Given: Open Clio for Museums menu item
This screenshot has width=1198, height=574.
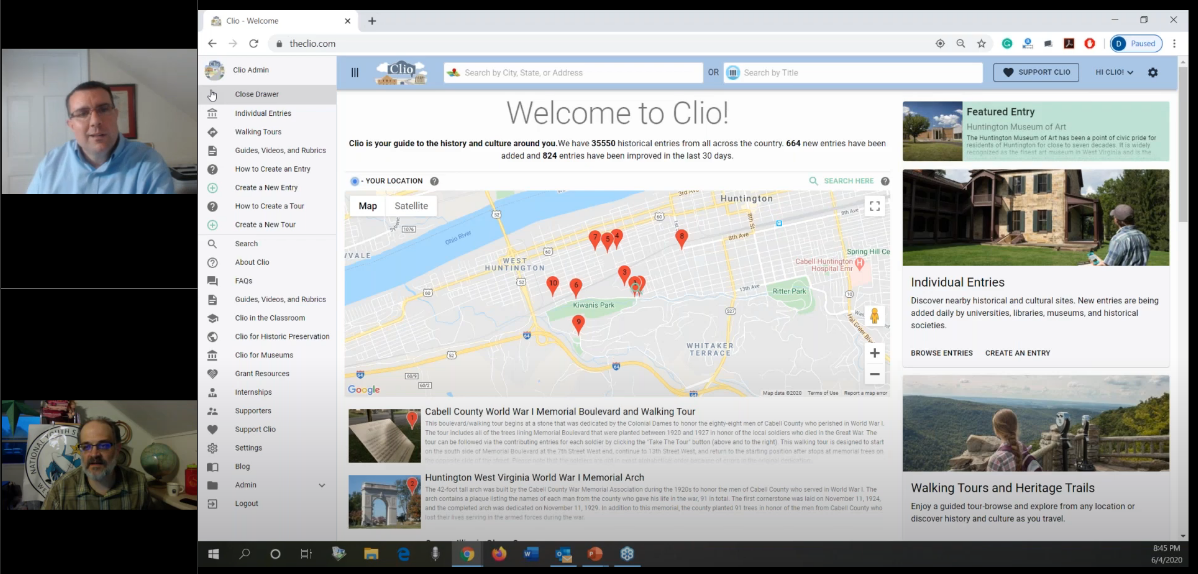Looking at the screenshot, I should click(264, 355).
